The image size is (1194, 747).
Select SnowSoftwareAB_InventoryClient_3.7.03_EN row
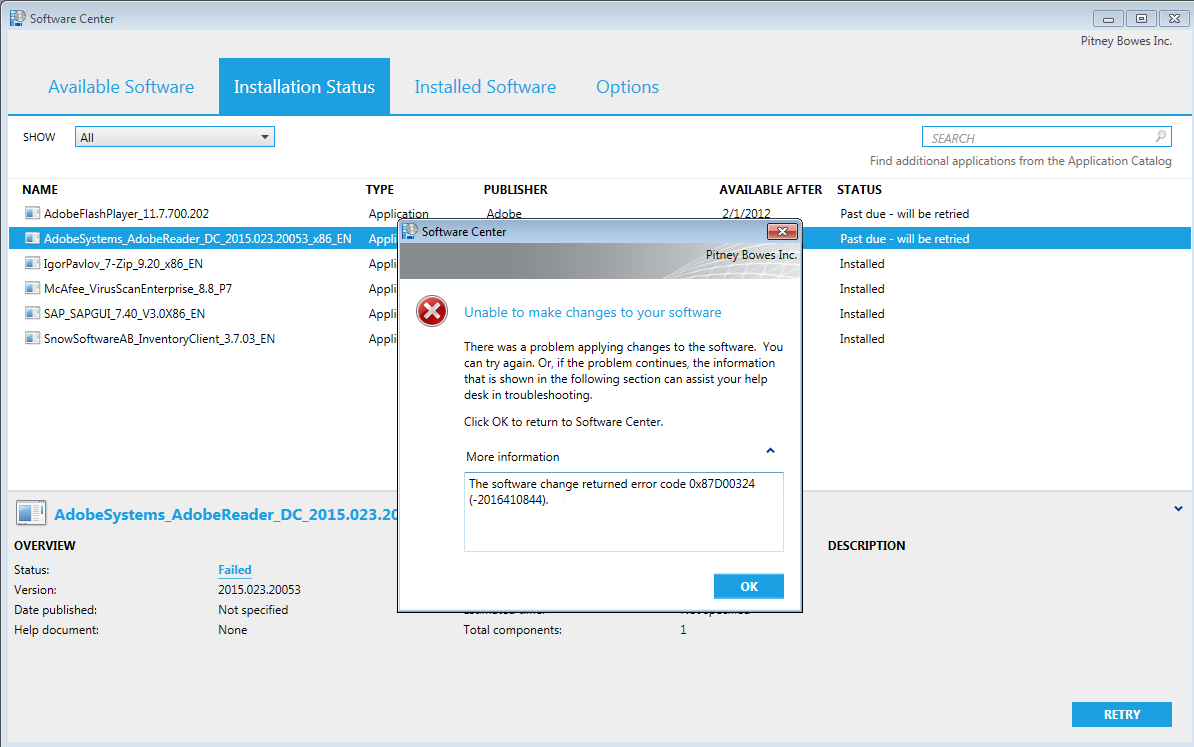click(x=599, y=339)
